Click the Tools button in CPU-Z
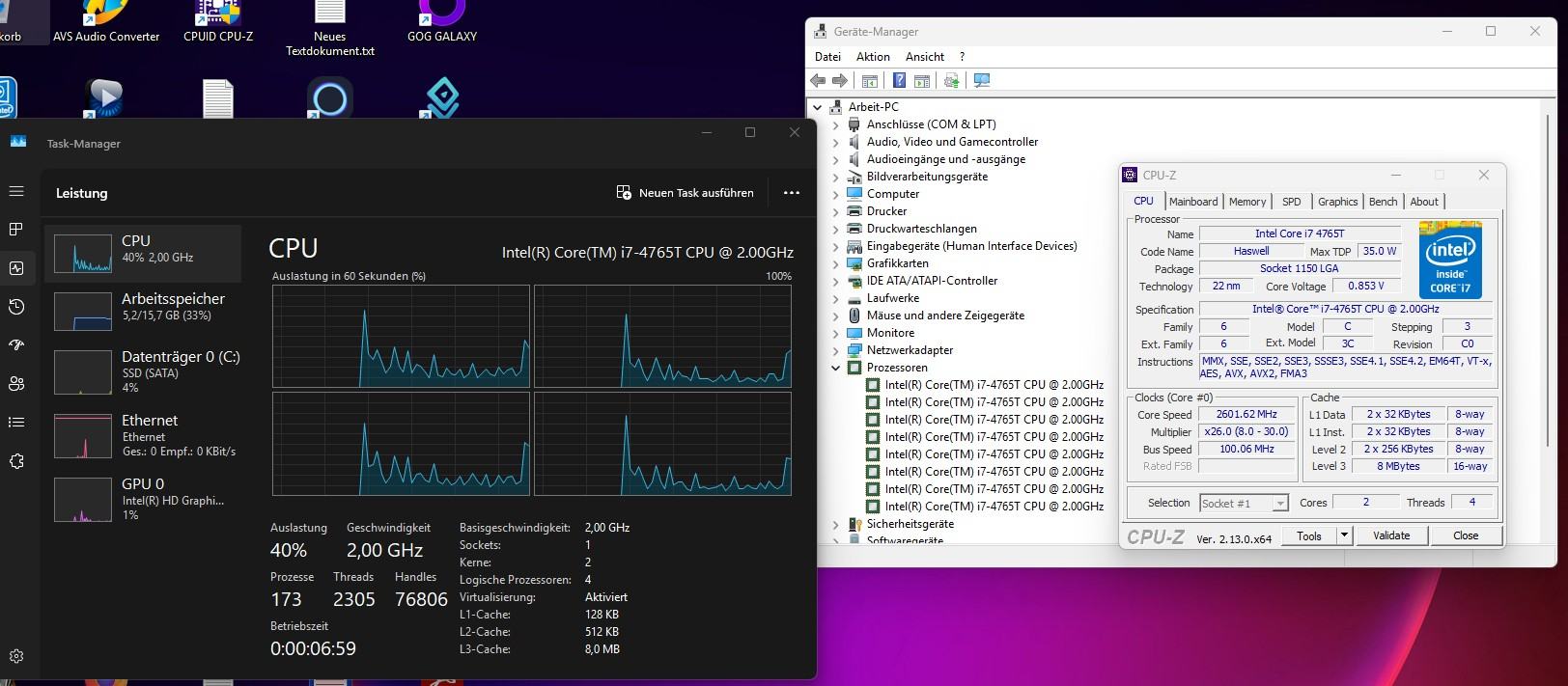Image resolution: width=1568 pixels, height=686 pixels. (x=1309, y=535)
